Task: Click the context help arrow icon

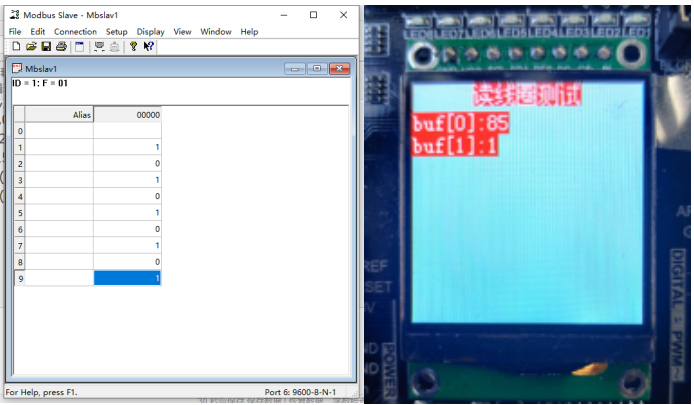Action: point(148,46)
